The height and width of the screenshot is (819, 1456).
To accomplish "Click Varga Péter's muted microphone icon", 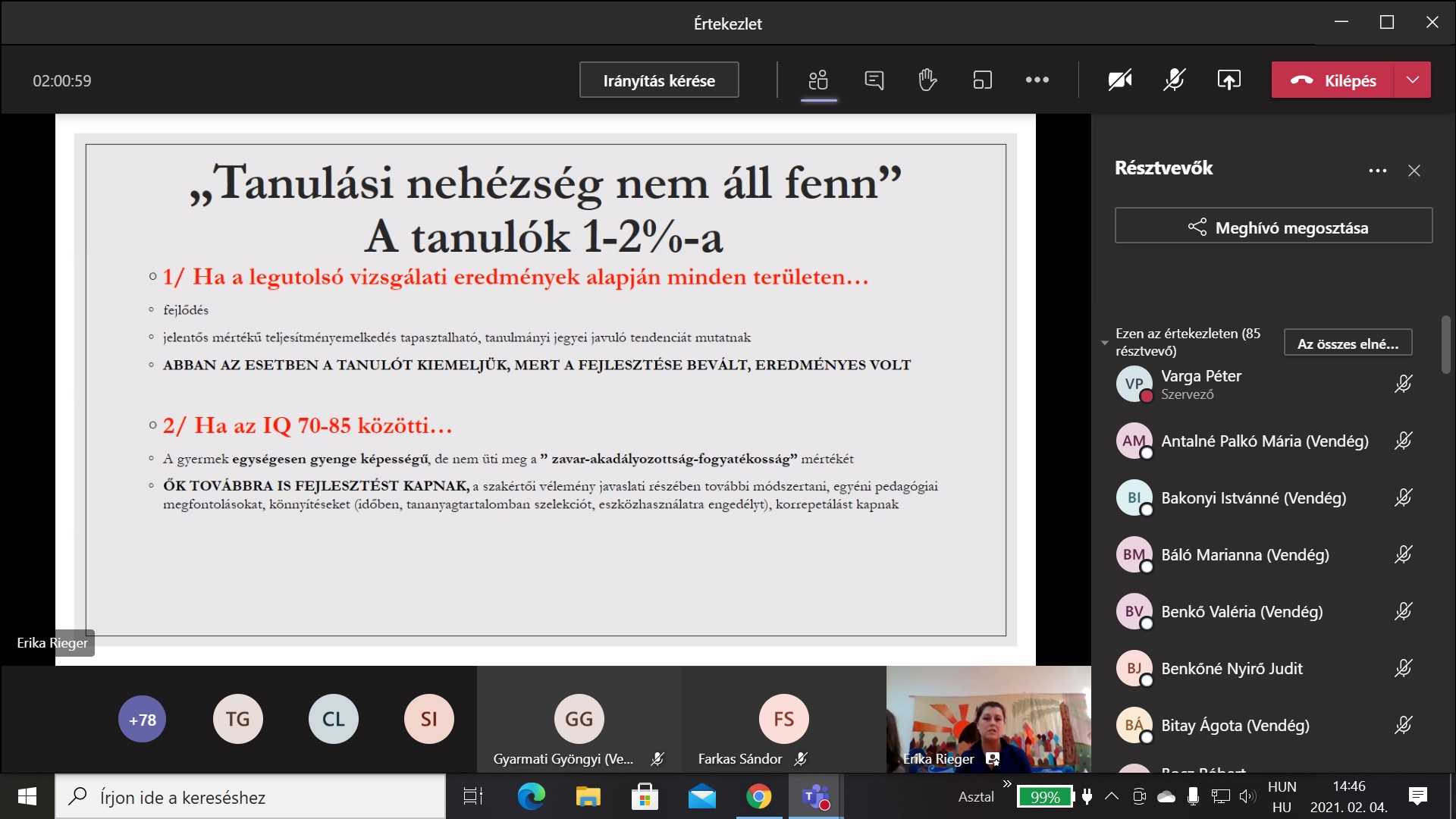I will pos(1403,384).
